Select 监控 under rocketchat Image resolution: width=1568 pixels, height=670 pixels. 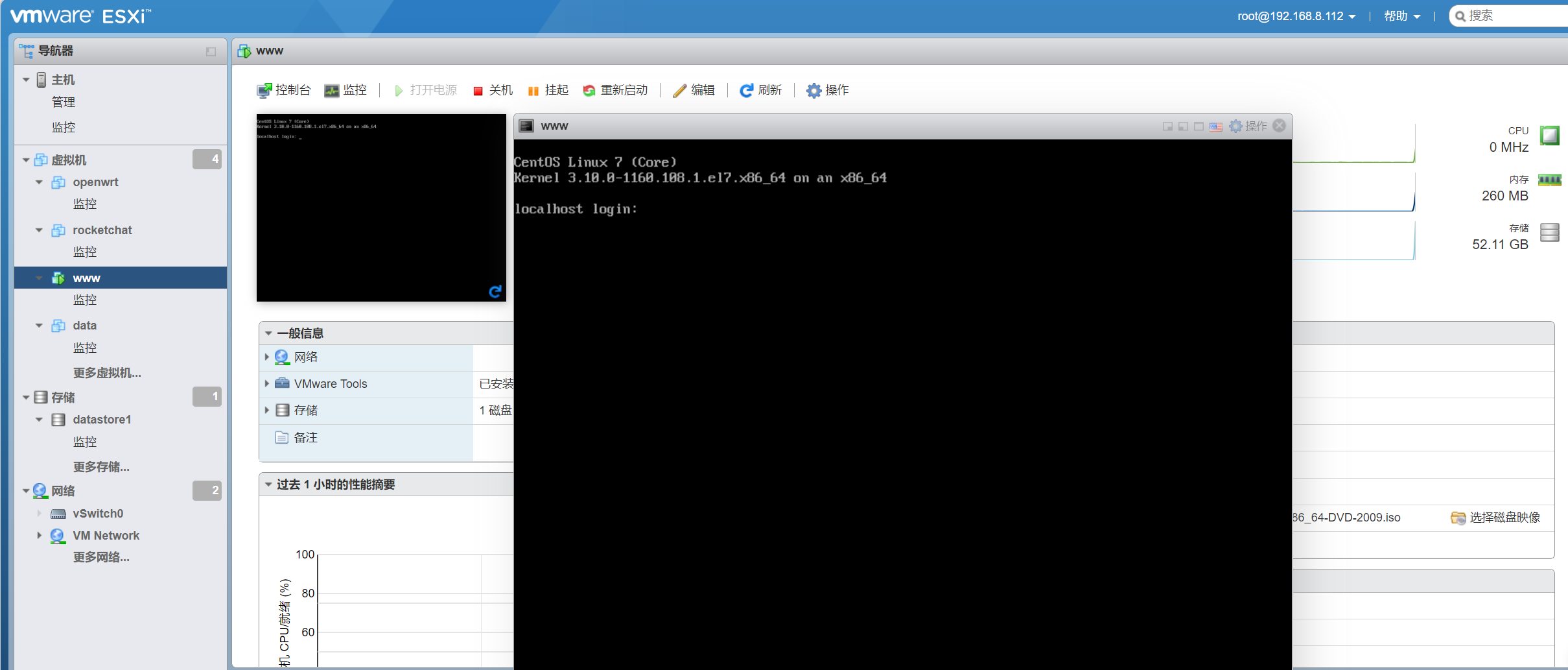pos(85,252)
